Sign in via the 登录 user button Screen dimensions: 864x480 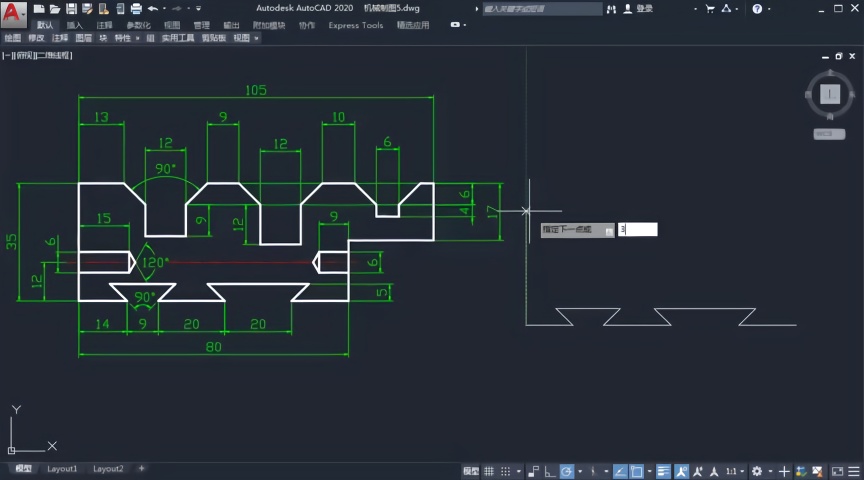pyautogui.click(x=638, y=9)
